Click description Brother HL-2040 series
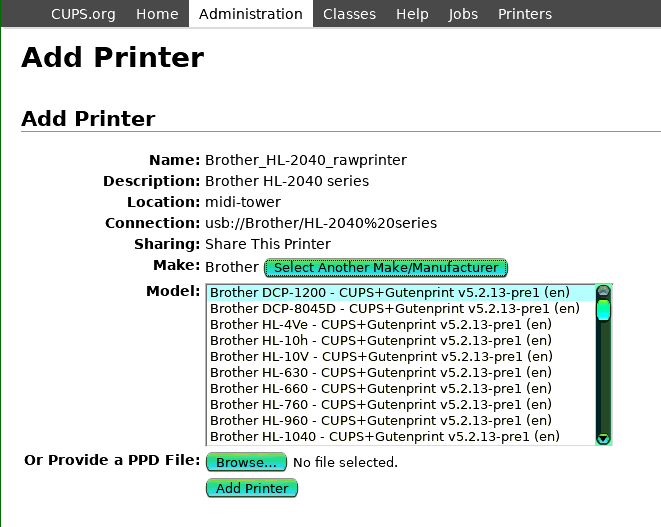The image size is (661, 527). (x=287, y=181)
